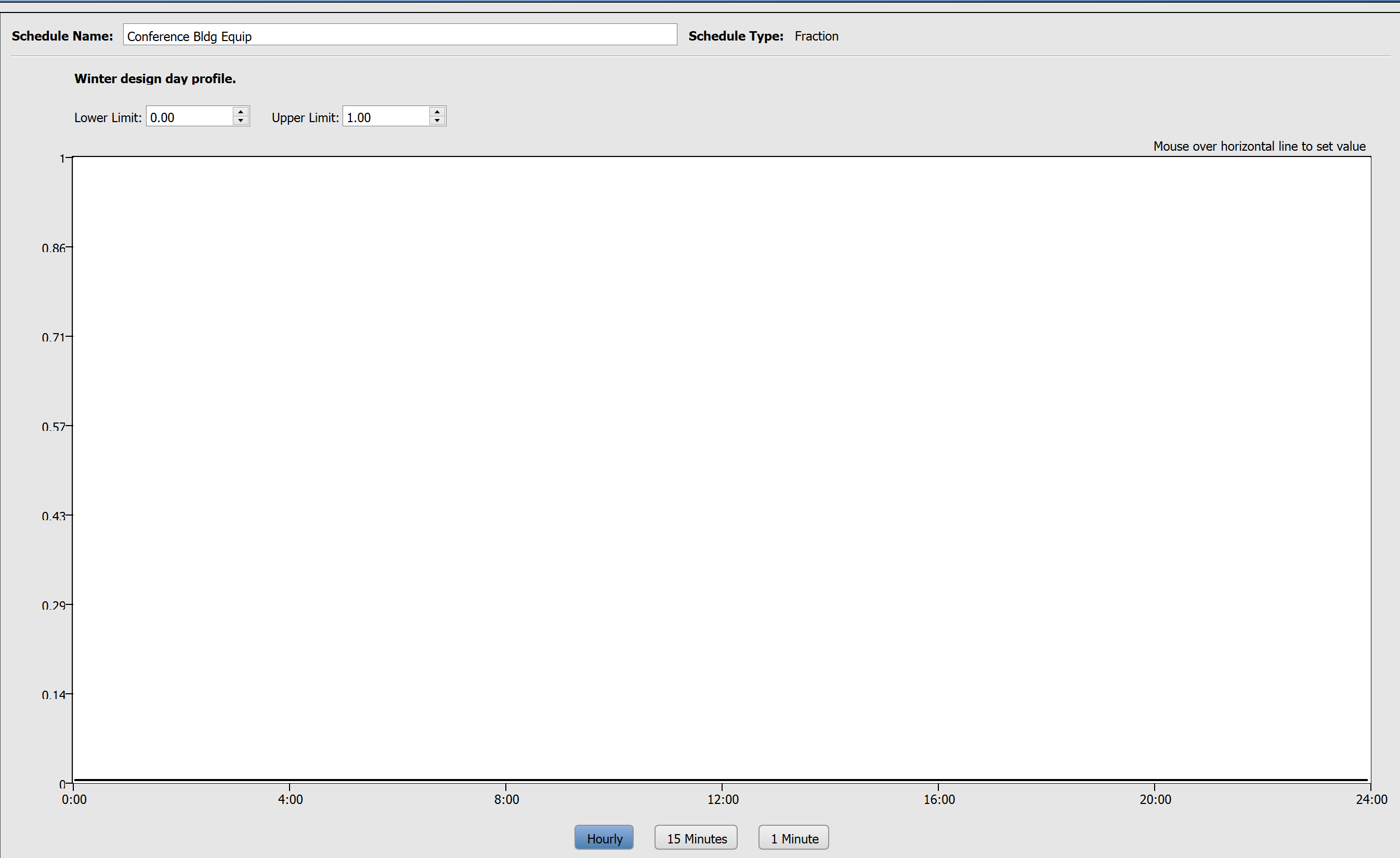Click the 8:00 time axis label
This screenshot has width=1400, height=858.
click(506, 799)
